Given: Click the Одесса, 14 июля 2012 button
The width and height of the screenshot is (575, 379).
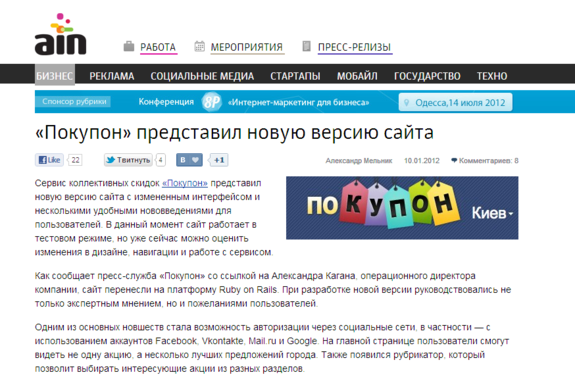Looking at the screenshot, I should [455, 102].
